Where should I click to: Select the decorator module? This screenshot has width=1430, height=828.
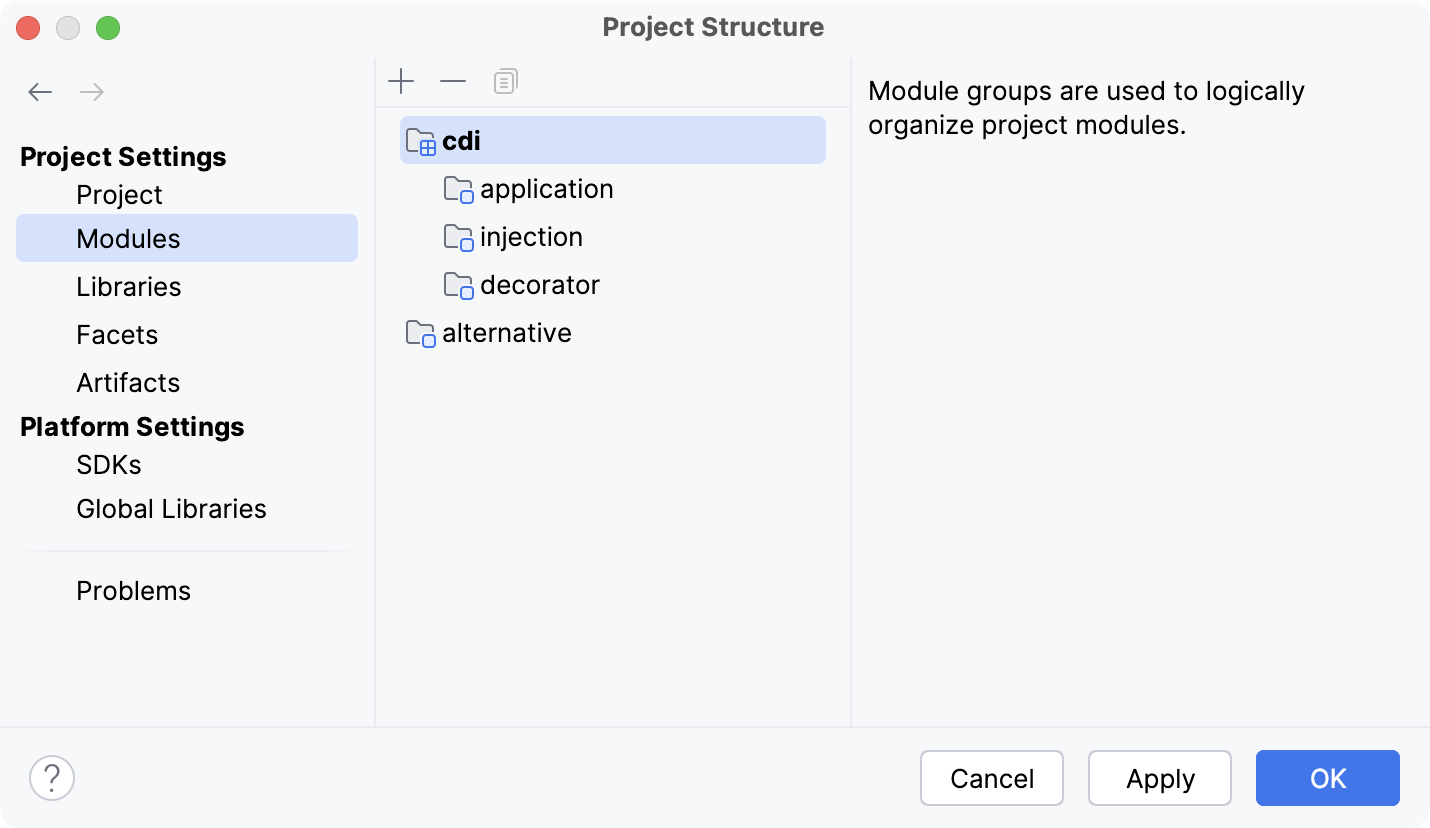pos(540,284)
